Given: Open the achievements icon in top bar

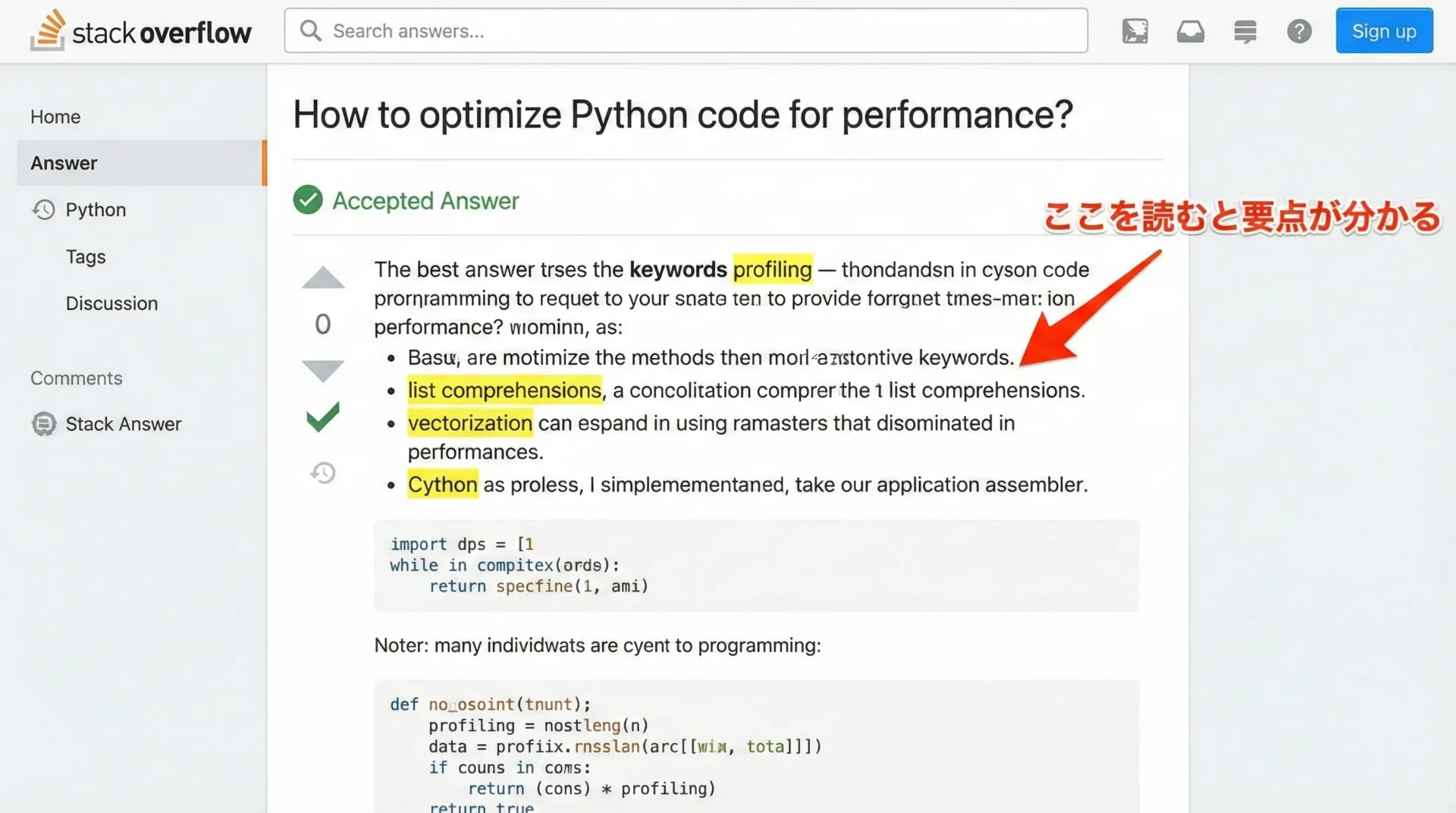Looking at the screenshot, I should pos(1134,31).
